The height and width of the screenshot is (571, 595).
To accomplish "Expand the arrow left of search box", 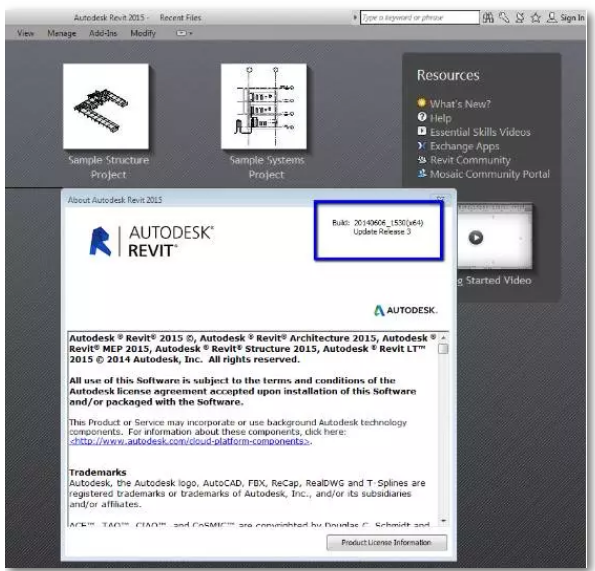I will [x=355, y=17].
